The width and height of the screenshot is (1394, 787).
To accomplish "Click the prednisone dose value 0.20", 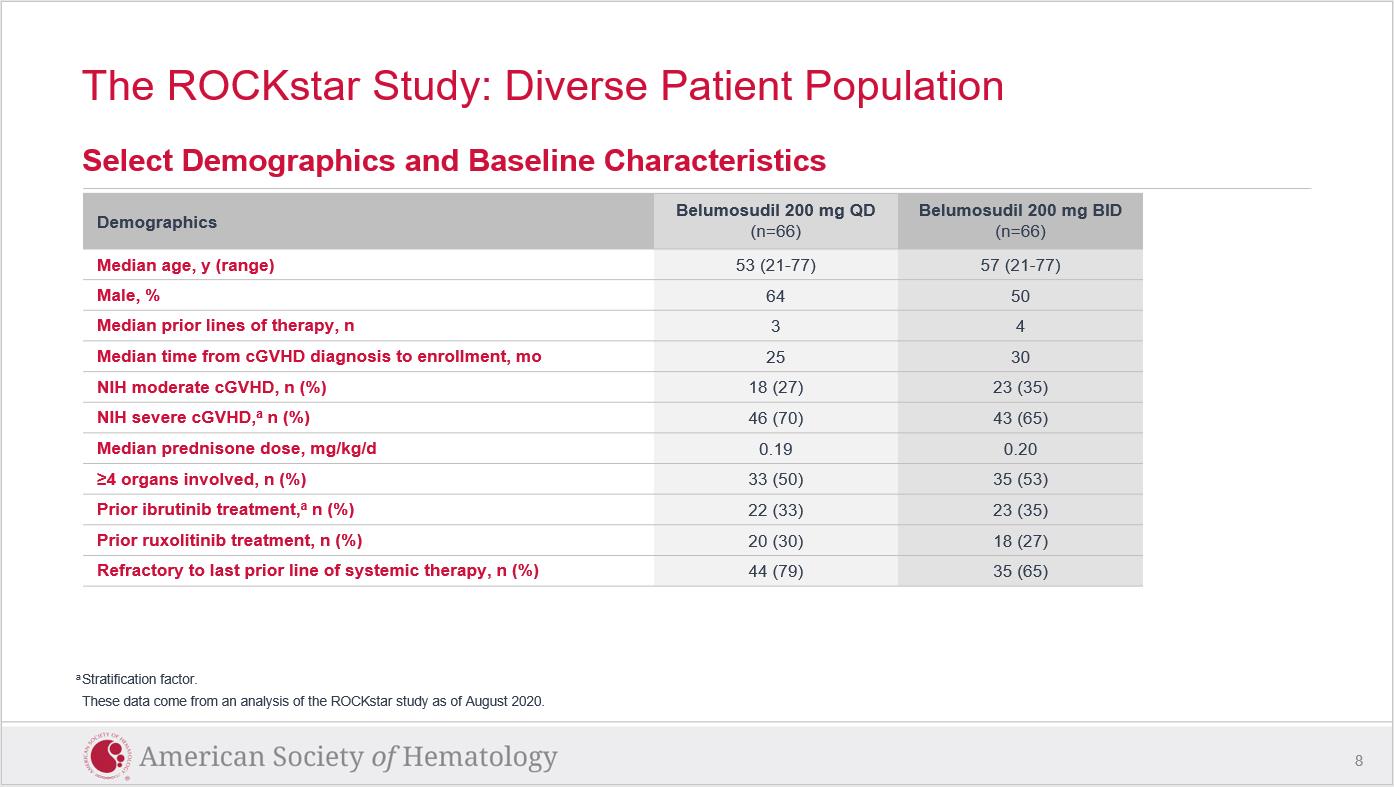I will (1020, 449).
